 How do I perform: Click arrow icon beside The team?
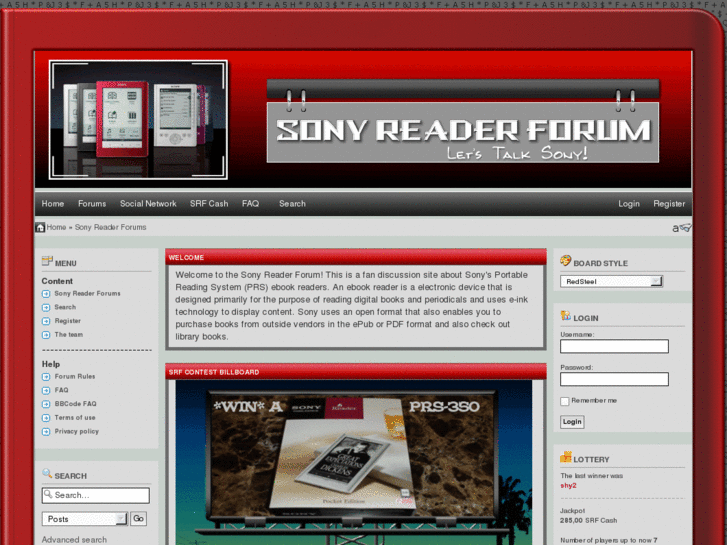click(46, 335)
